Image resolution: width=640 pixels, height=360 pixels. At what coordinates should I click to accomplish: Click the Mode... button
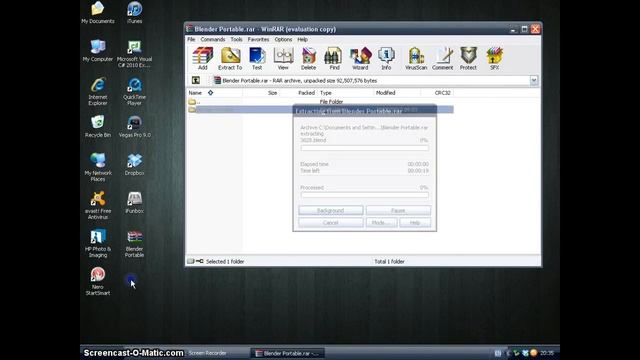(x=381, y=223)
